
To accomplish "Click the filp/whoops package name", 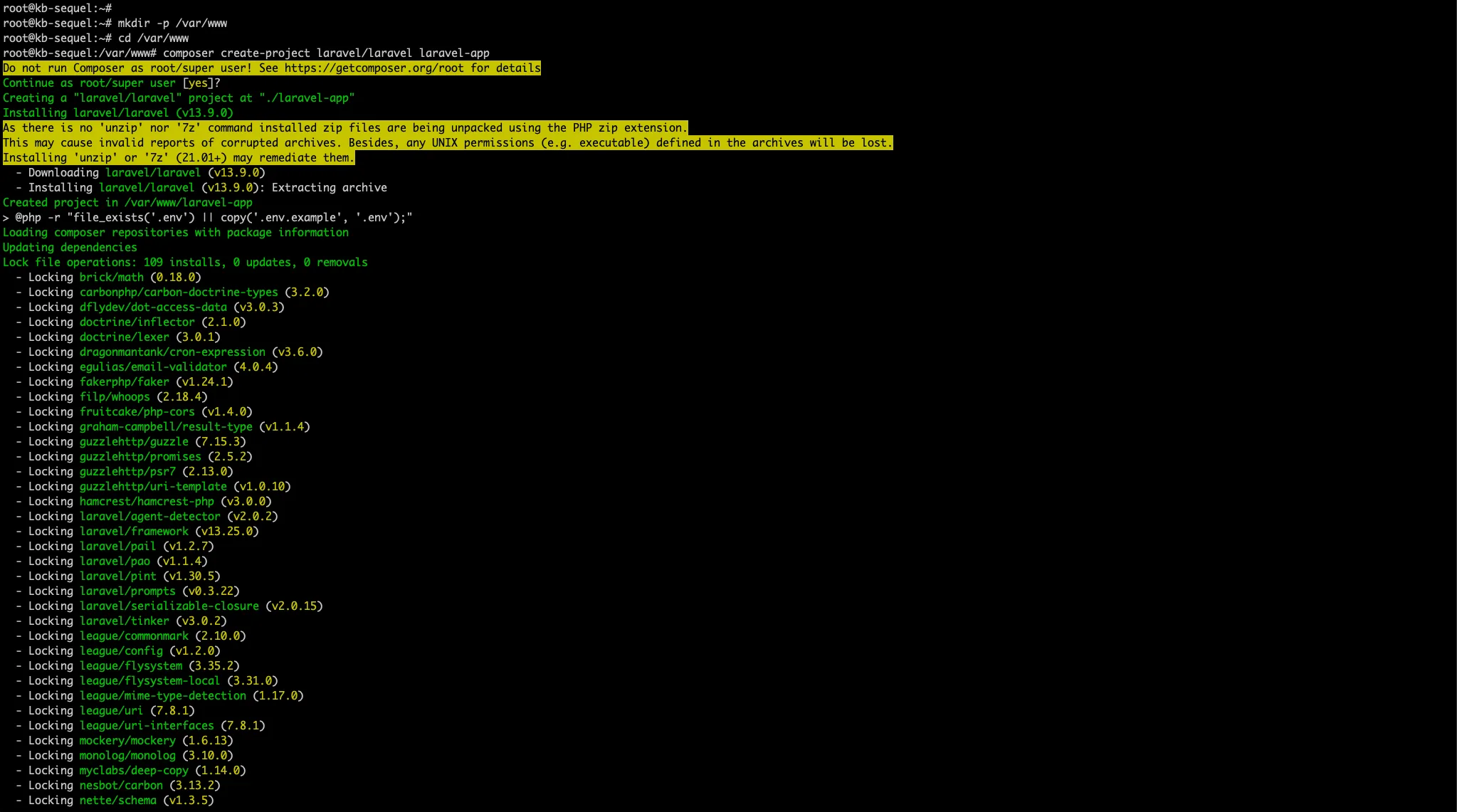I will coord(115,397).
